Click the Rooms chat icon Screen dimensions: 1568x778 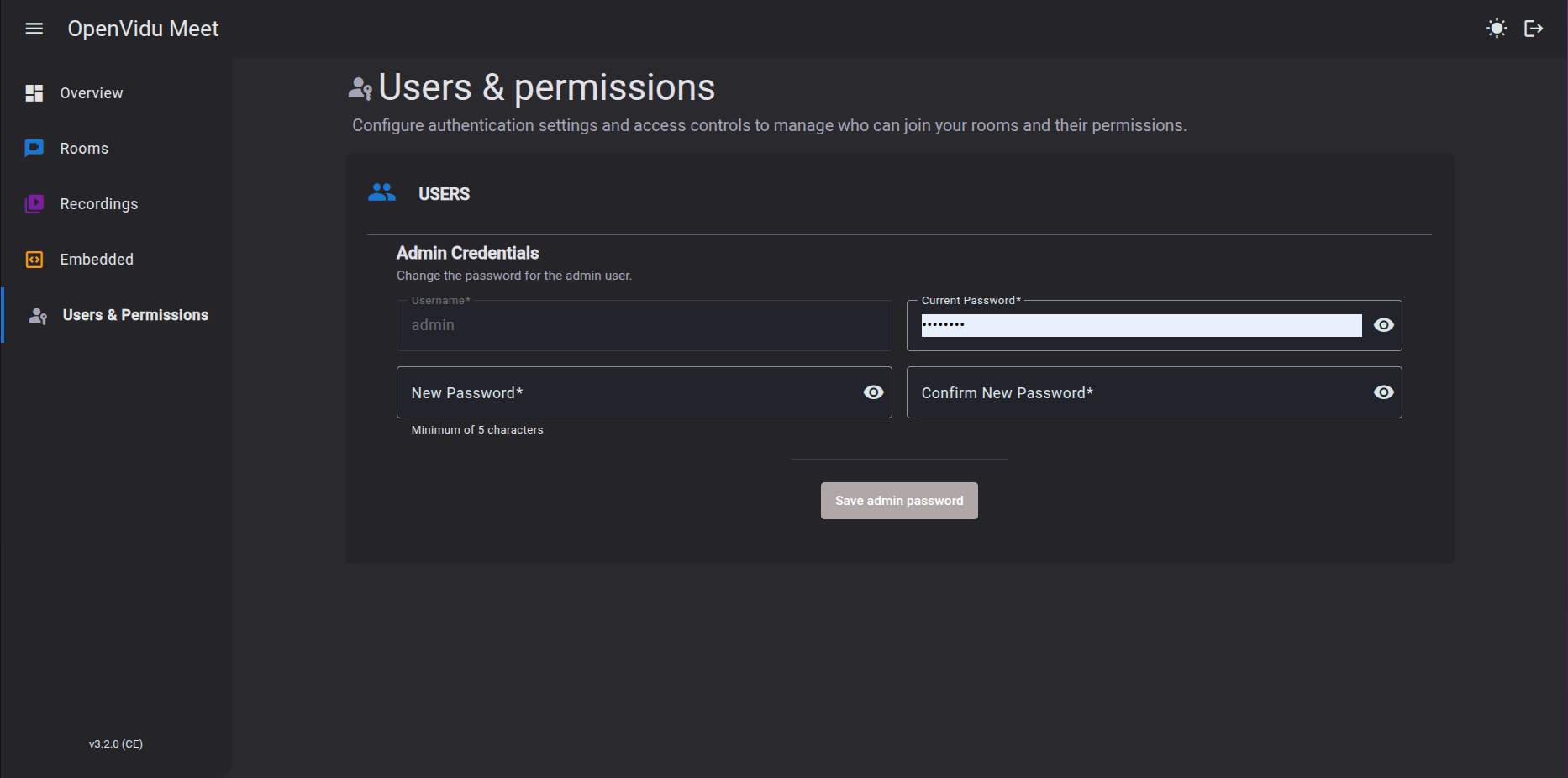click(x=34, y=149)
